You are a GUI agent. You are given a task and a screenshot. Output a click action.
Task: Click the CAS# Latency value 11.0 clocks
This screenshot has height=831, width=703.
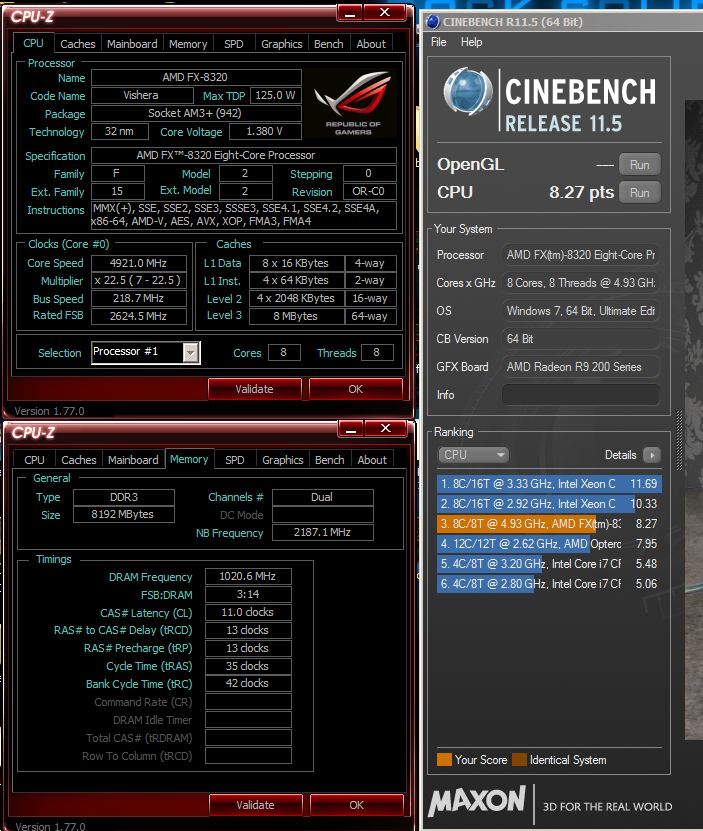(248, 612)
